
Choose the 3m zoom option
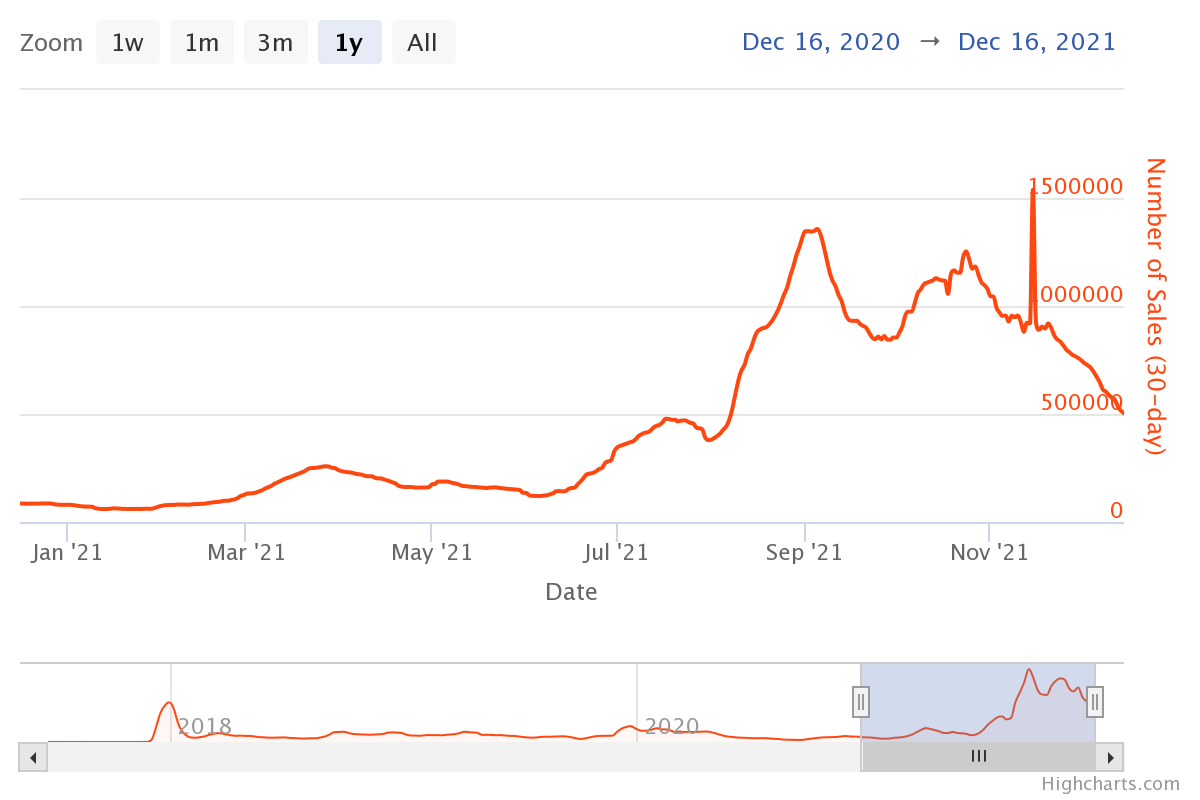coord(275,43)
